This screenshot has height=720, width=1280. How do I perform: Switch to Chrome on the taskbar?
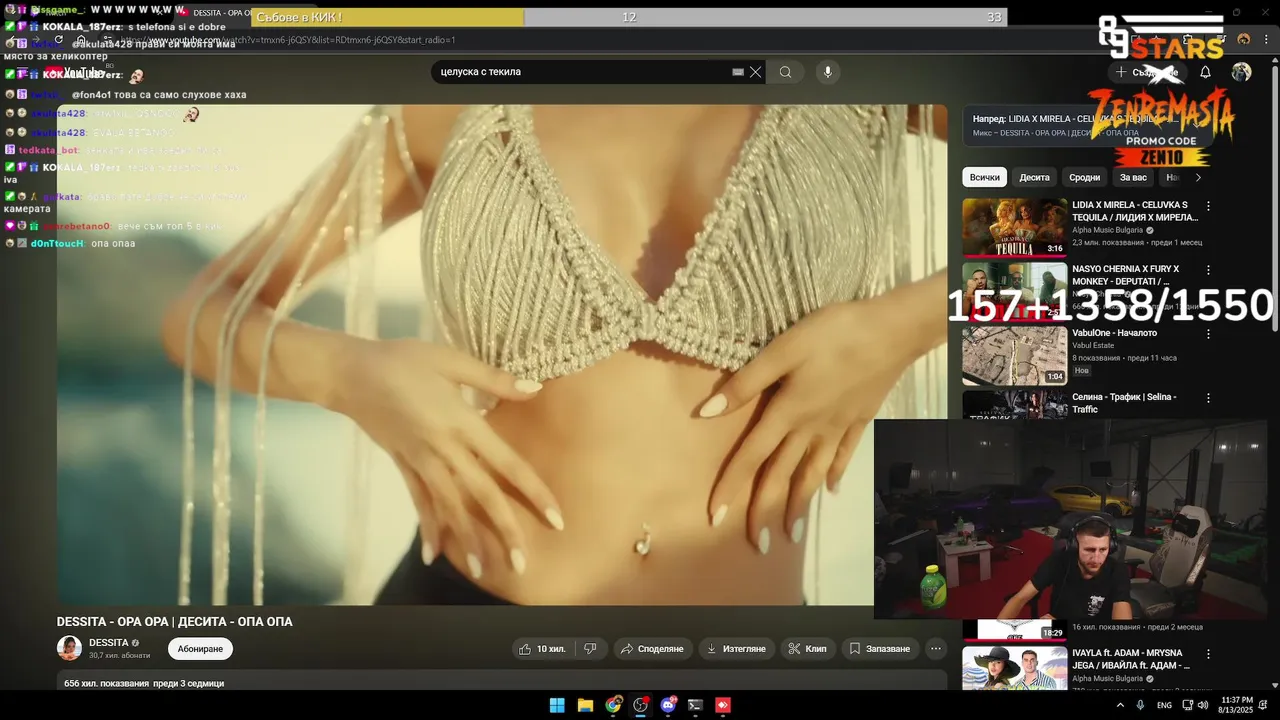(x=613, y=705)
